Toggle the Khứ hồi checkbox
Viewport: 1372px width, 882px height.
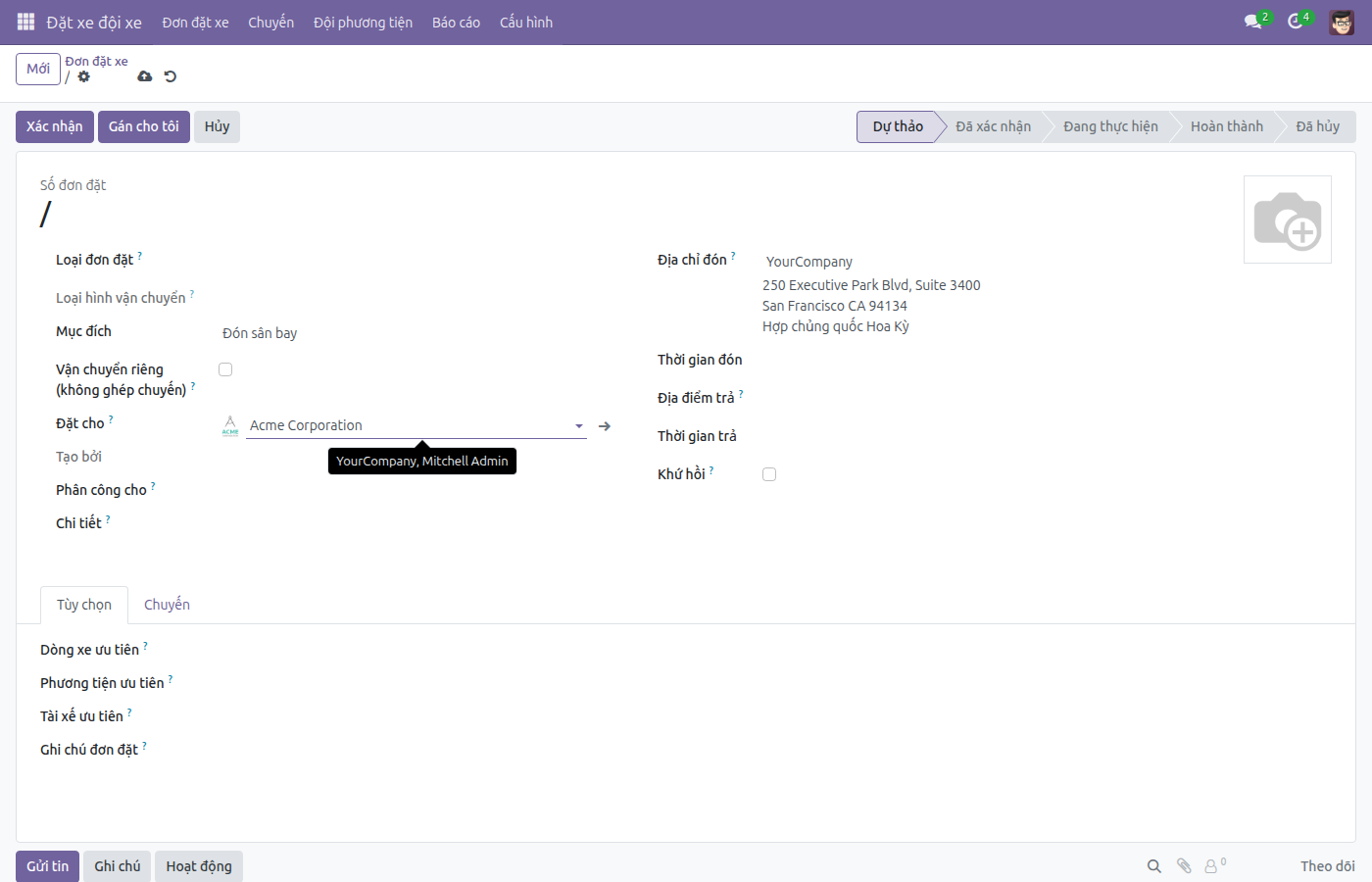click(x=769, y=474)
